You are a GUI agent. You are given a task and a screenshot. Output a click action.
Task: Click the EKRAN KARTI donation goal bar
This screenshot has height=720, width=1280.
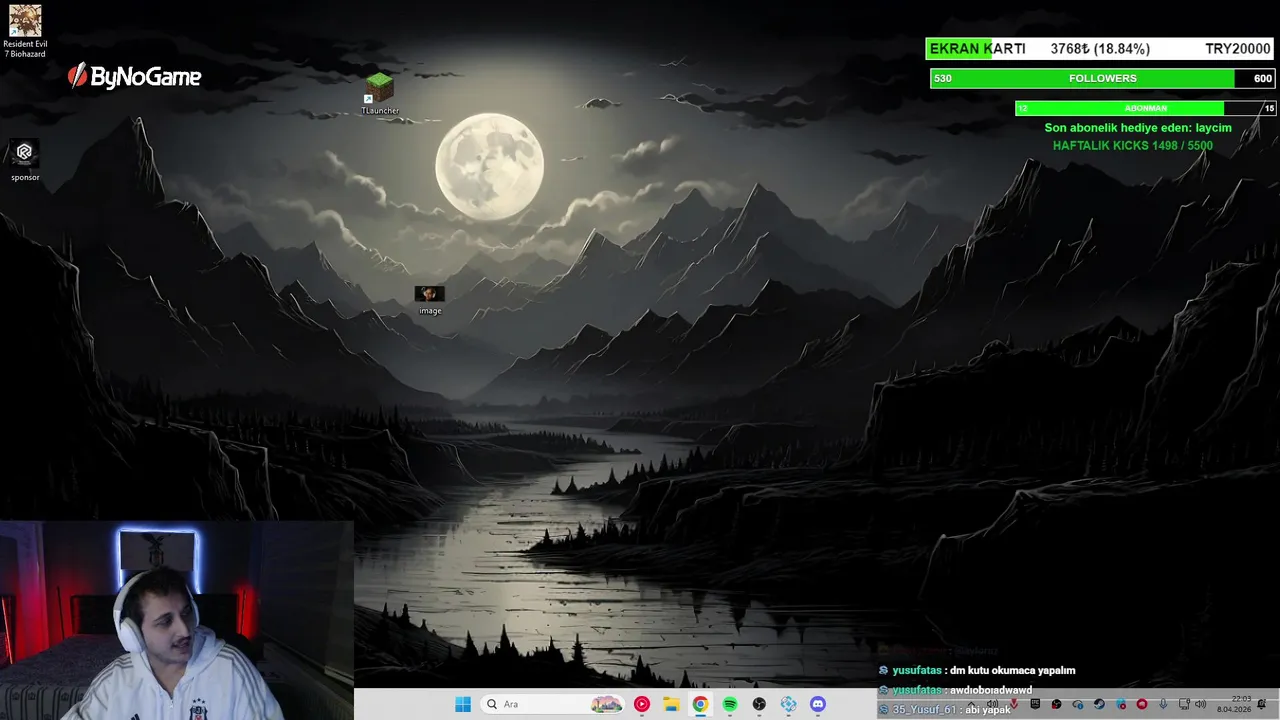click(x=1100, y=49)
